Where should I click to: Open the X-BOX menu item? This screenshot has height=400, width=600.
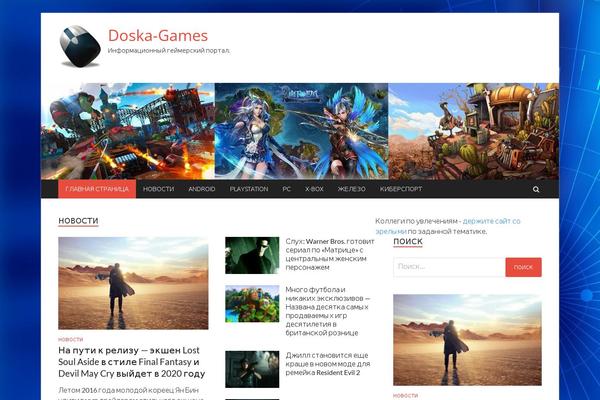pyautogui.click(x=314, y=189)
